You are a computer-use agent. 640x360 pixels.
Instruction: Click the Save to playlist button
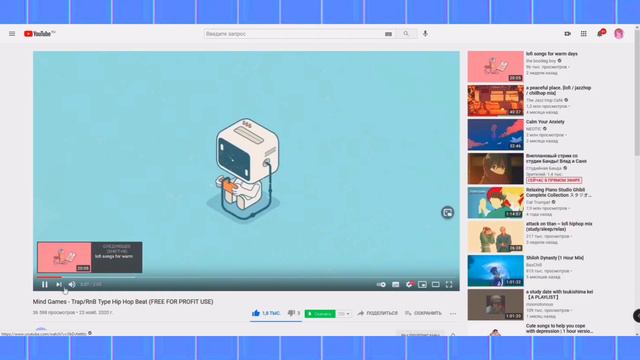423,313
